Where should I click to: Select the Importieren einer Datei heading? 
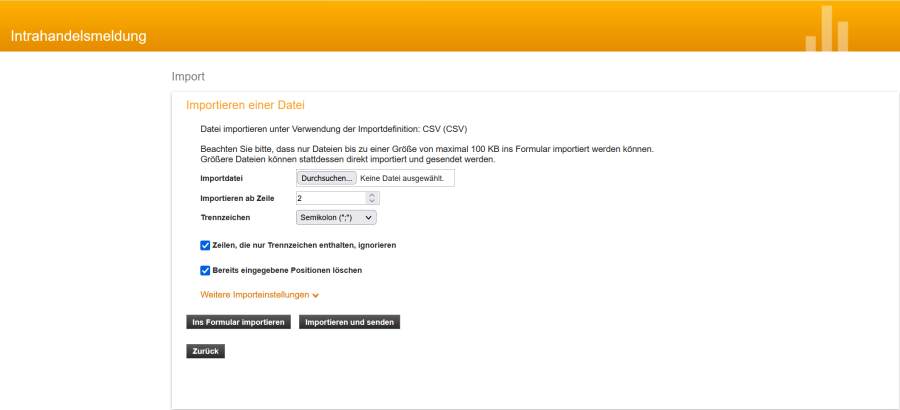(245, 105)
